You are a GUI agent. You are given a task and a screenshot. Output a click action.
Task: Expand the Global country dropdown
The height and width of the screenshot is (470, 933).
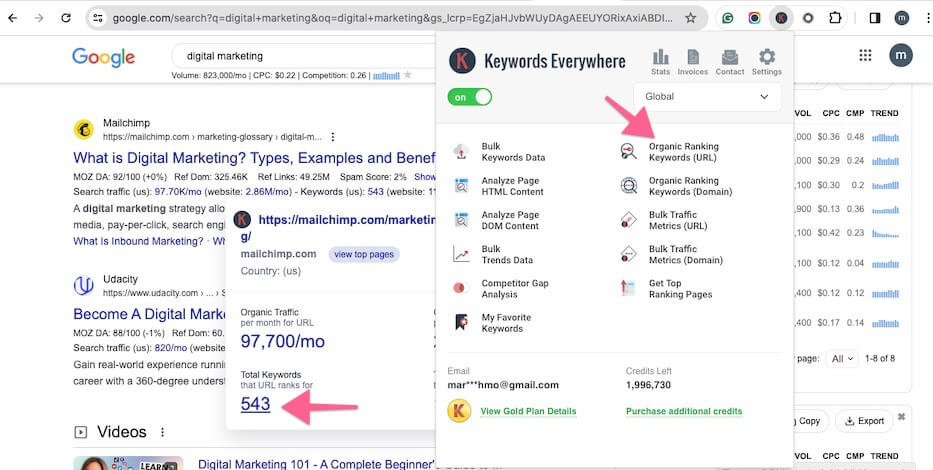707,96
